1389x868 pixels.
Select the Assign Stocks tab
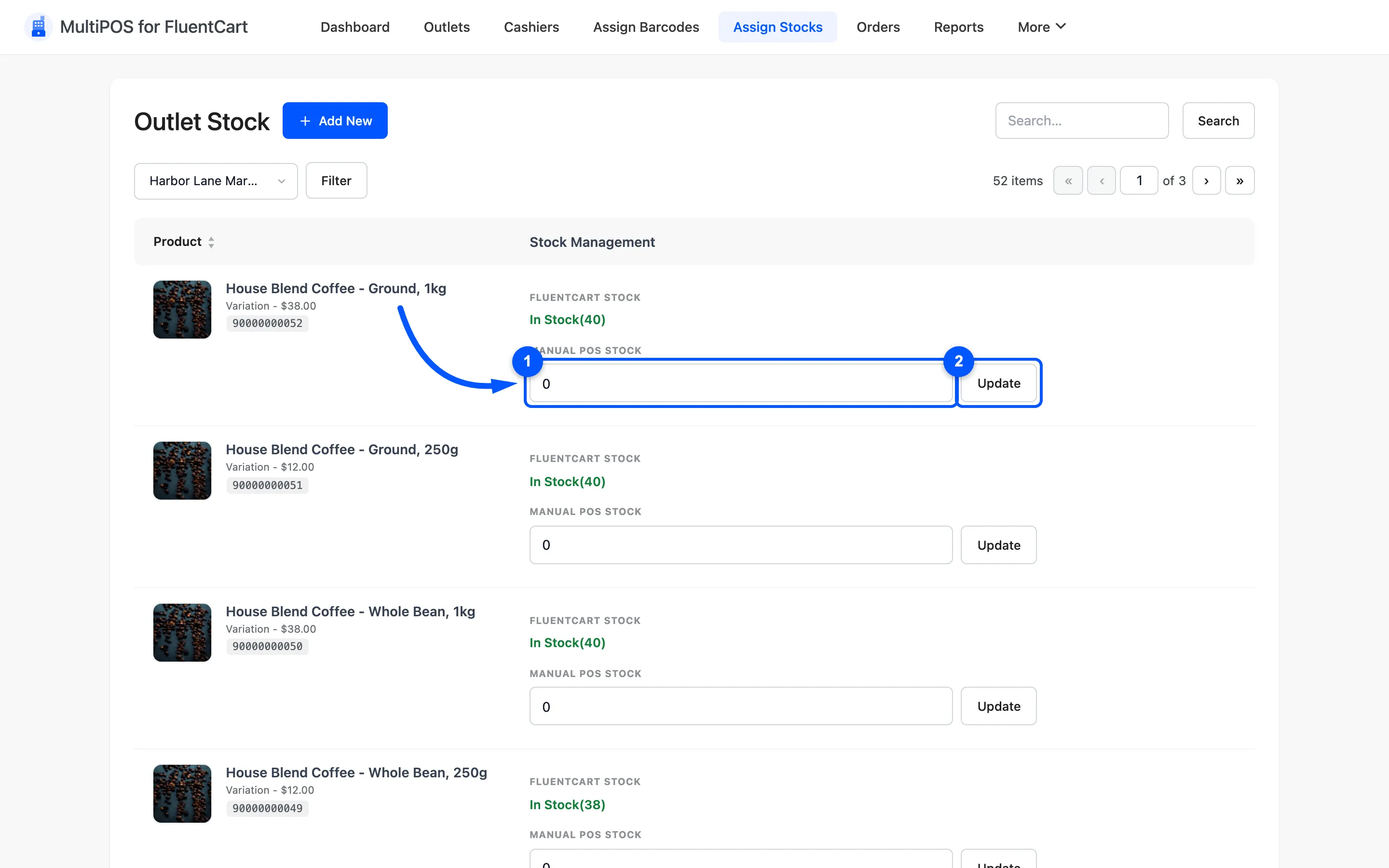[777, 27]
